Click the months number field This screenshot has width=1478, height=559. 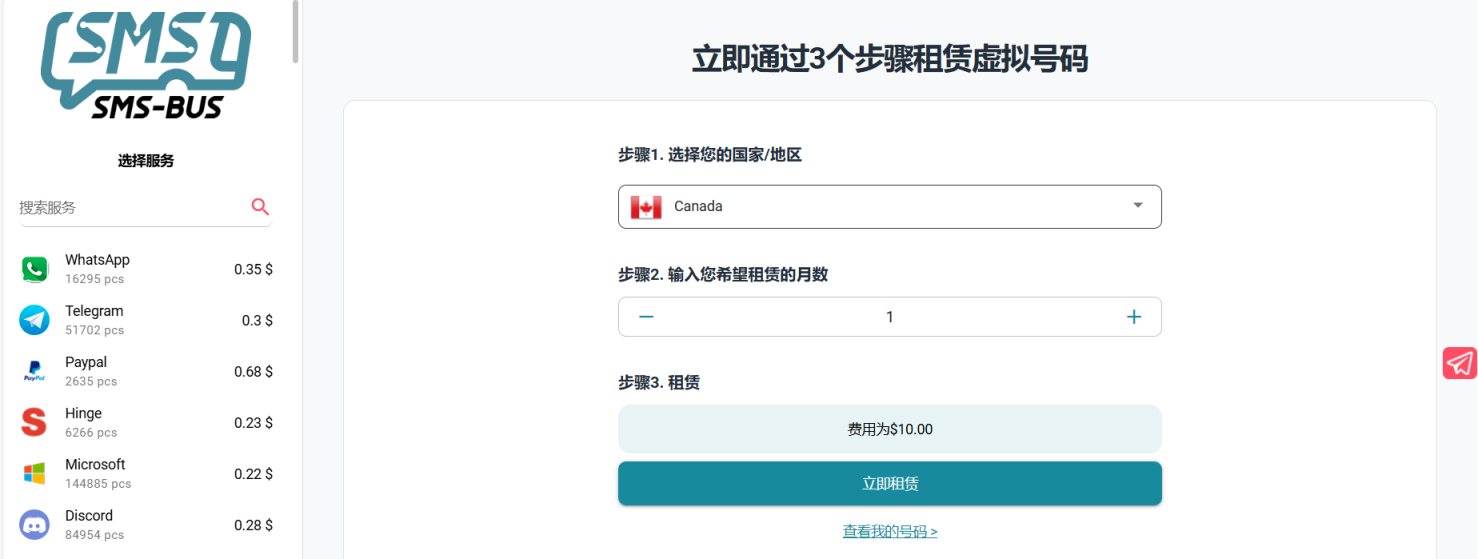(889, 317)
